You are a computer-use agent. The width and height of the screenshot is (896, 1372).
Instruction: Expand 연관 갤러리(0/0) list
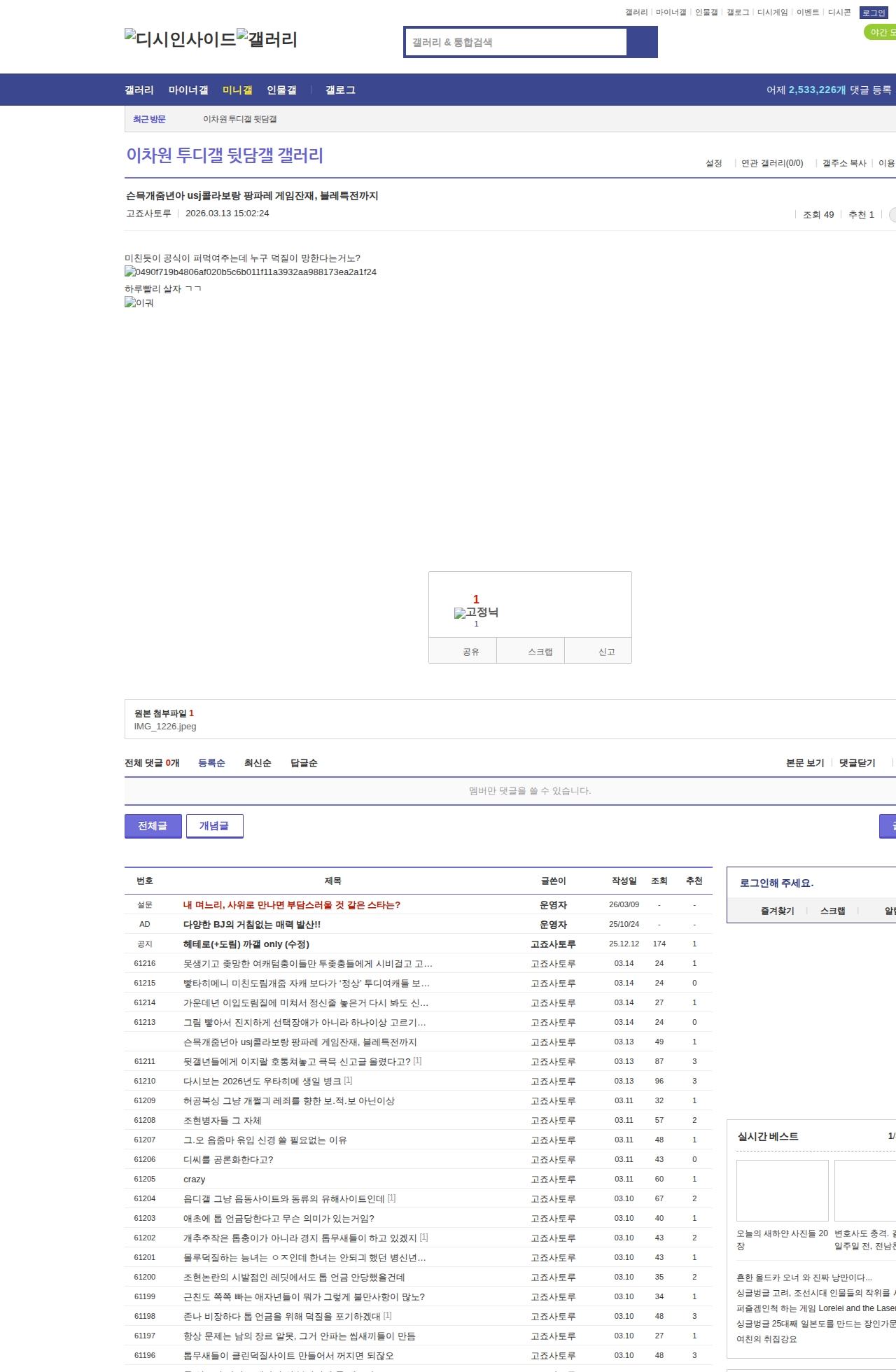[772, 163]
